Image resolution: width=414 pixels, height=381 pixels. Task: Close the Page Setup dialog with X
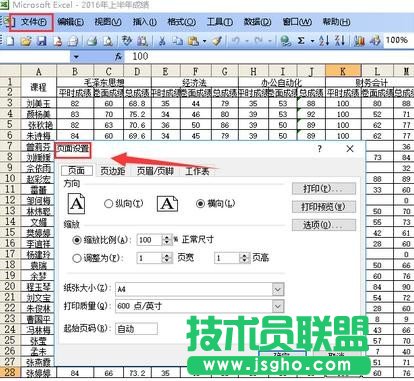(x=350, y=149)
